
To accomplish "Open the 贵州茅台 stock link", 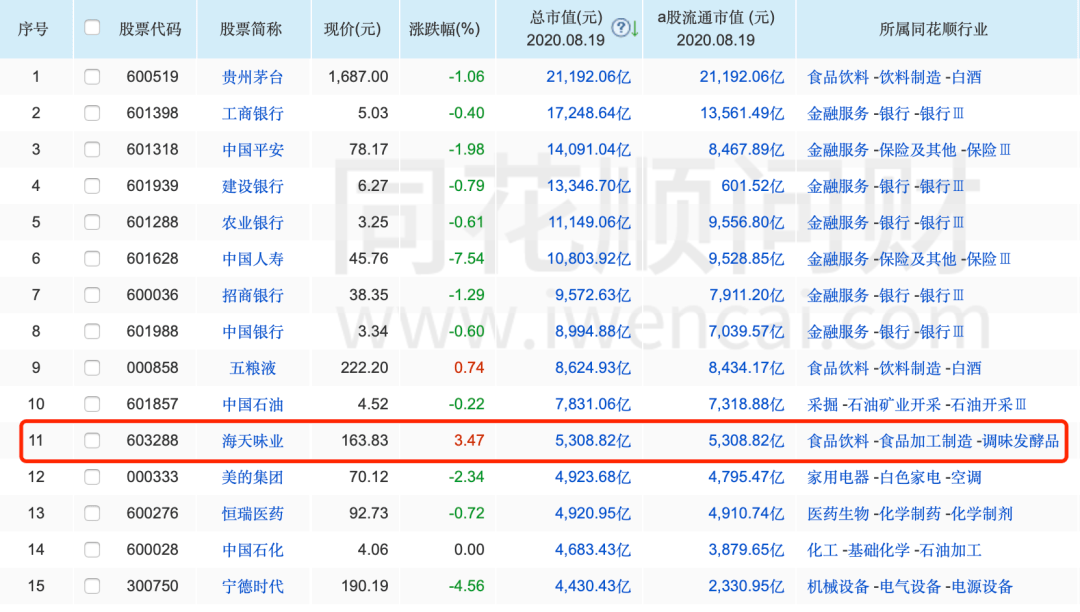I will click(x=253, y=76).
